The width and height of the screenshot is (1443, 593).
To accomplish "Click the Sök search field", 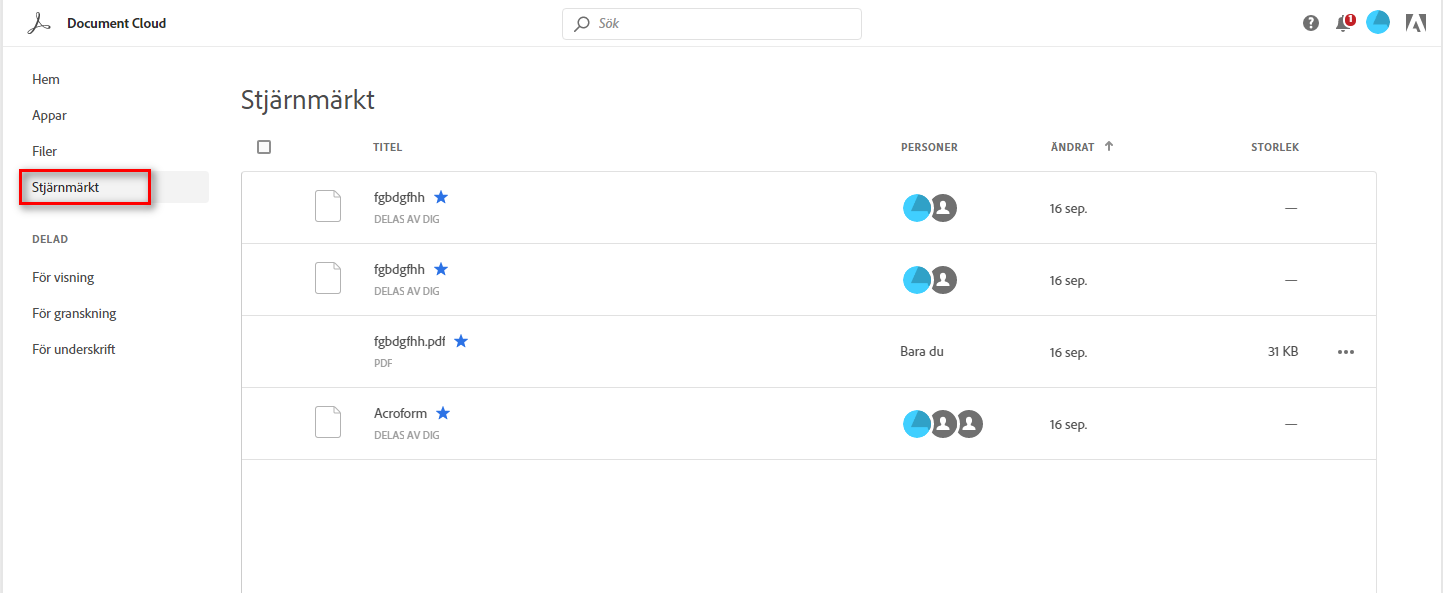I will [x=712, y=23].
